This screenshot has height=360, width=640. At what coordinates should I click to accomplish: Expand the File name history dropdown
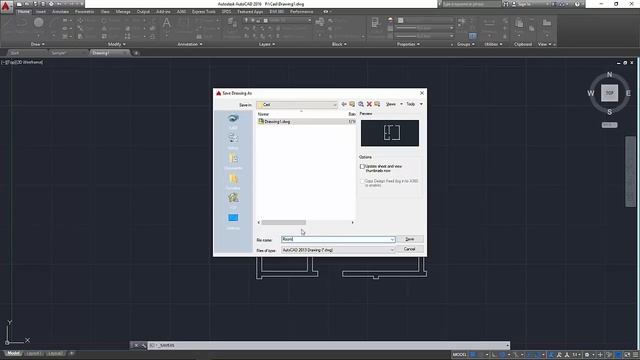click(392, 240)
